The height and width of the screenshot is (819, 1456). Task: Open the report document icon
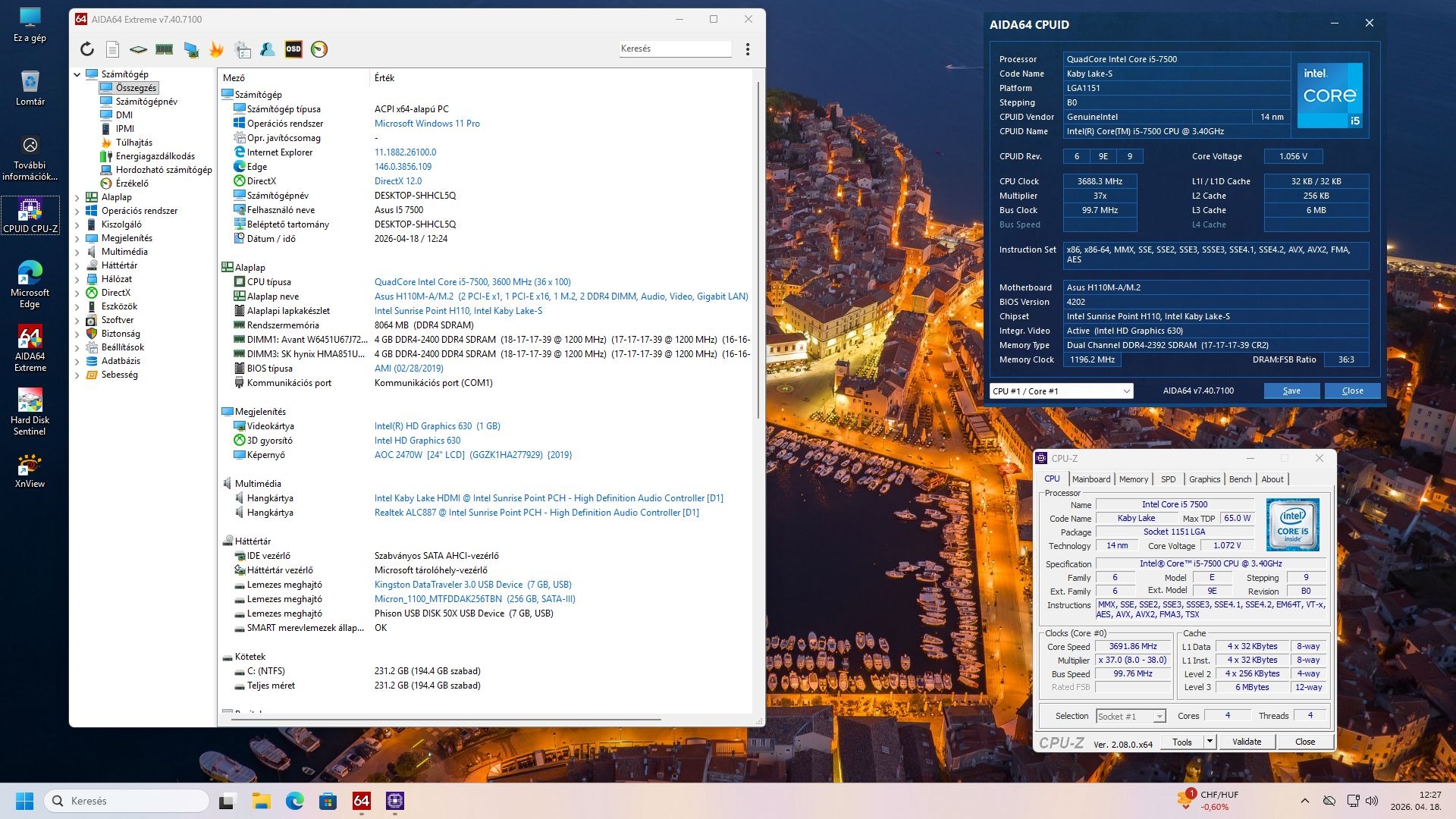112,49
